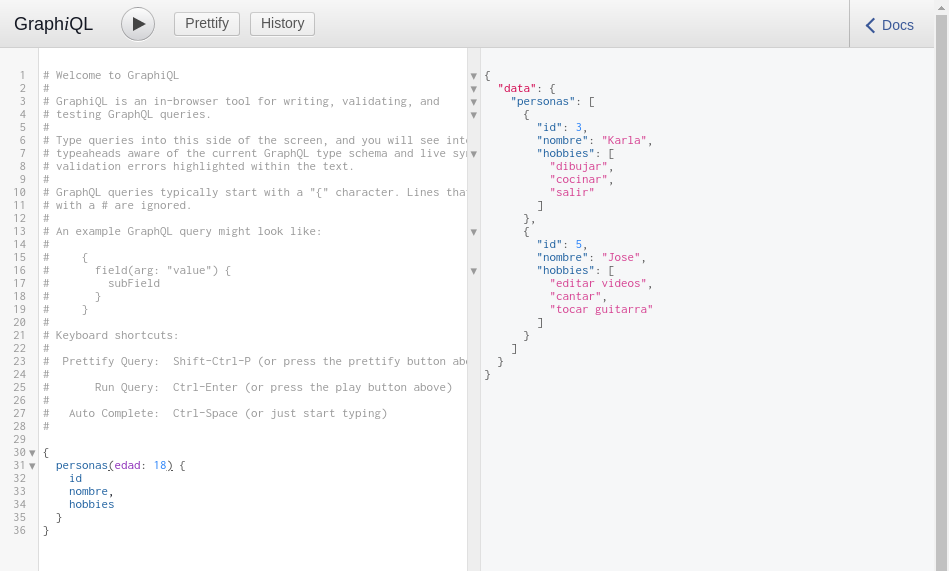The width and height of the screenshot is (949, 571).
Task: Click the "Welcome to GraphiQL" comment line
Action: pyautogui.click(x=111, y=75)
